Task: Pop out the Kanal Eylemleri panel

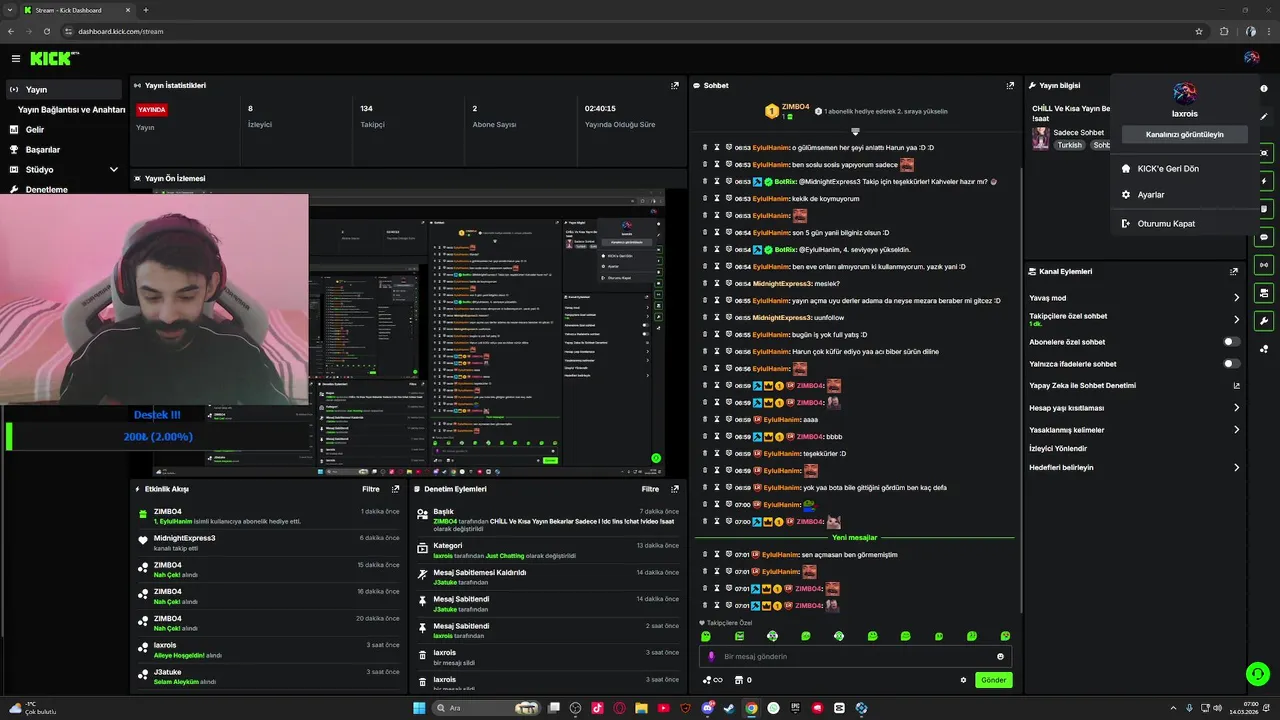Action: click(1233, 271)
